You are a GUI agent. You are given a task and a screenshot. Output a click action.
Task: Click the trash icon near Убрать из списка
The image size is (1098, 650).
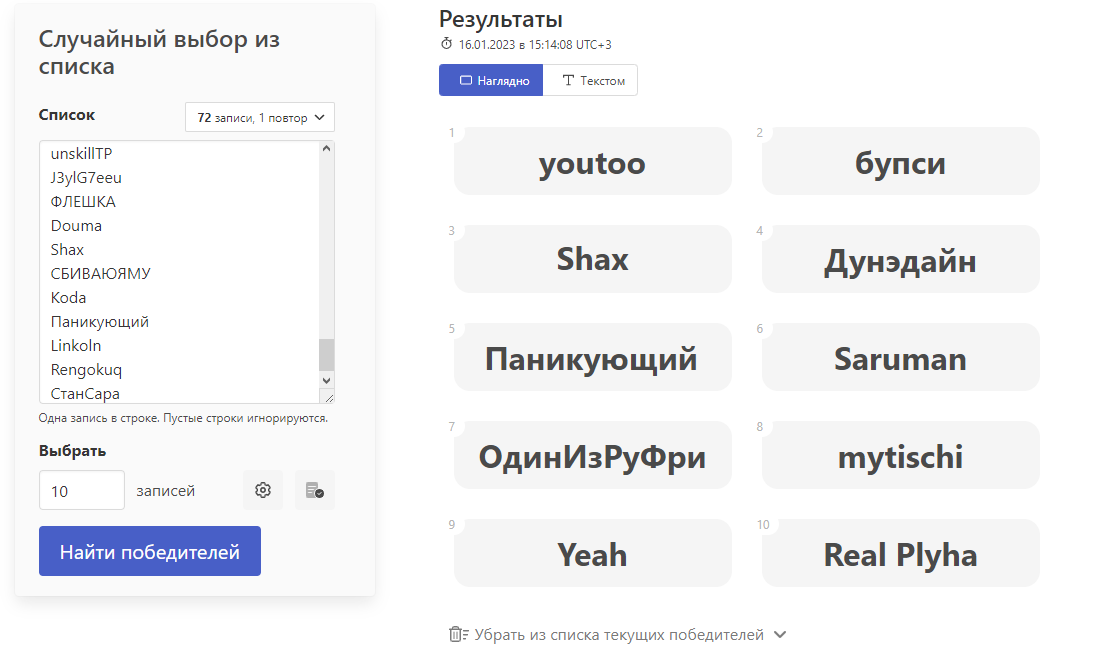[458, 634]
